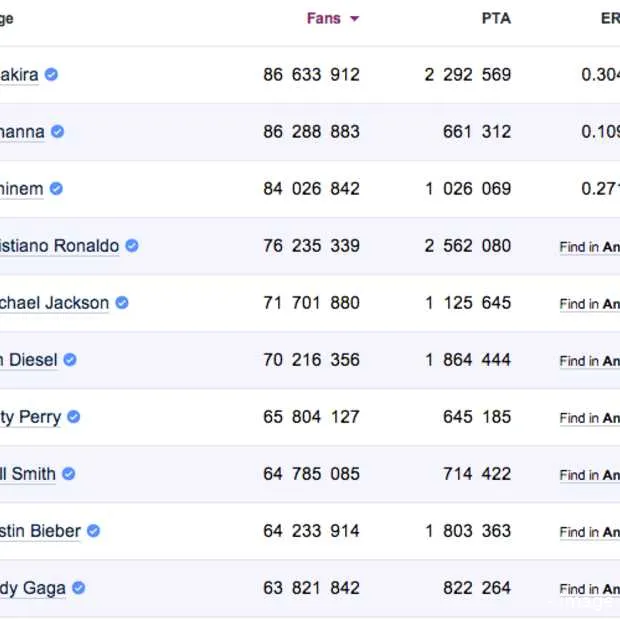The image size is (620, 620).
Task: Sort by the Fans column header
Action: (333, 19)
